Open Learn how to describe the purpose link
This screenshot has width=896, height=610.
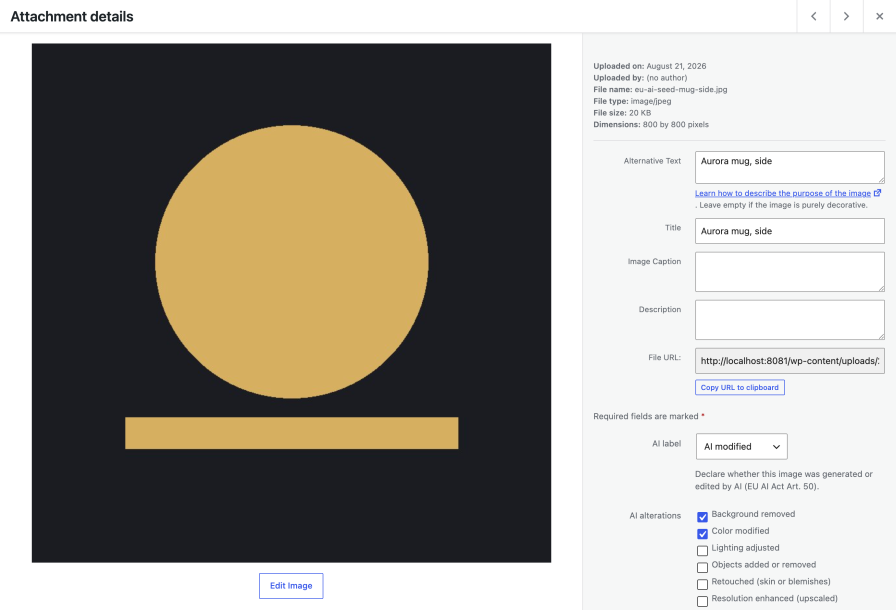782,193
